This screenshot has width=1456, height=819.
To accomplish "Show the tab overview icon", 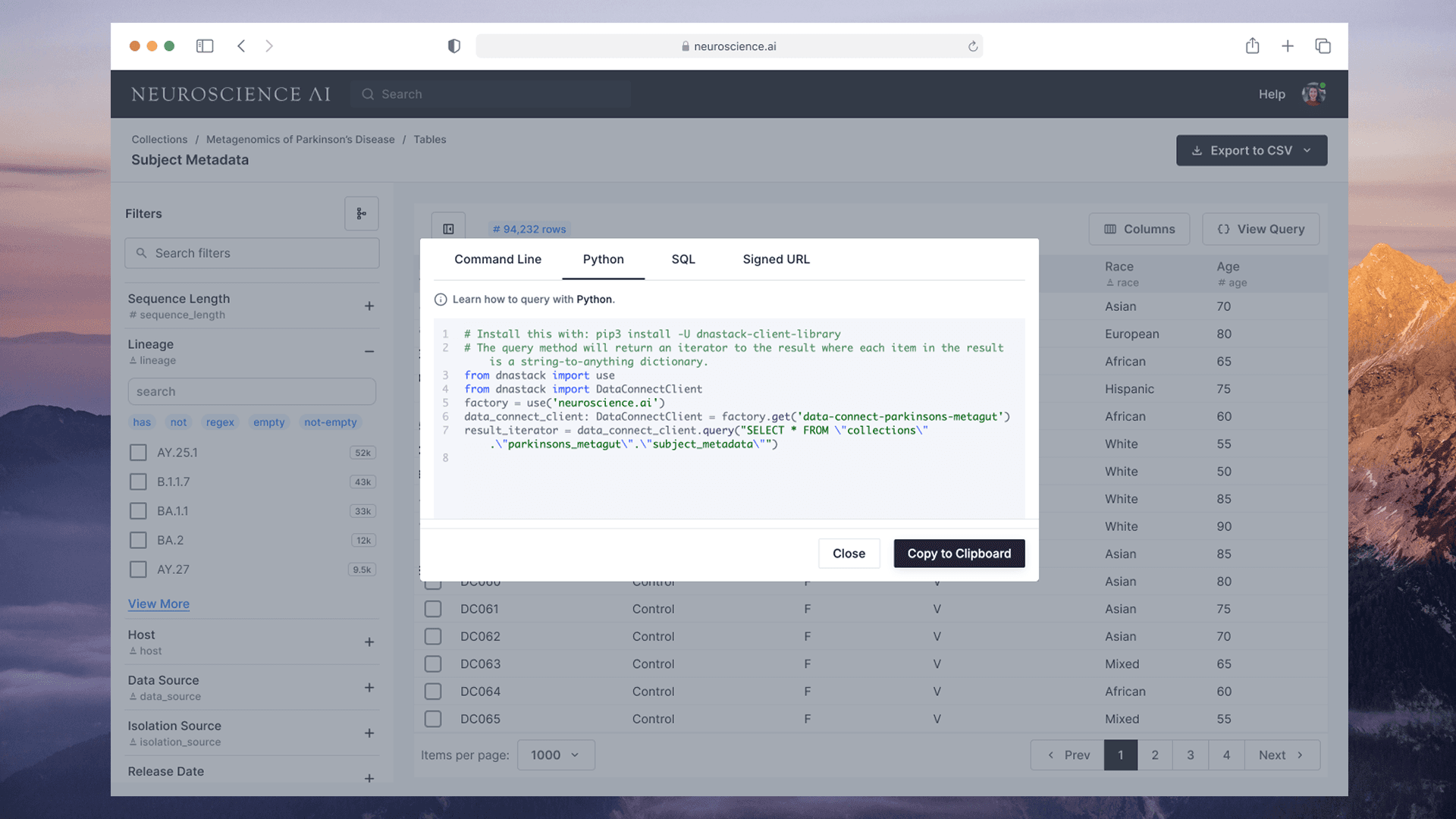I will click(1323, 46).
